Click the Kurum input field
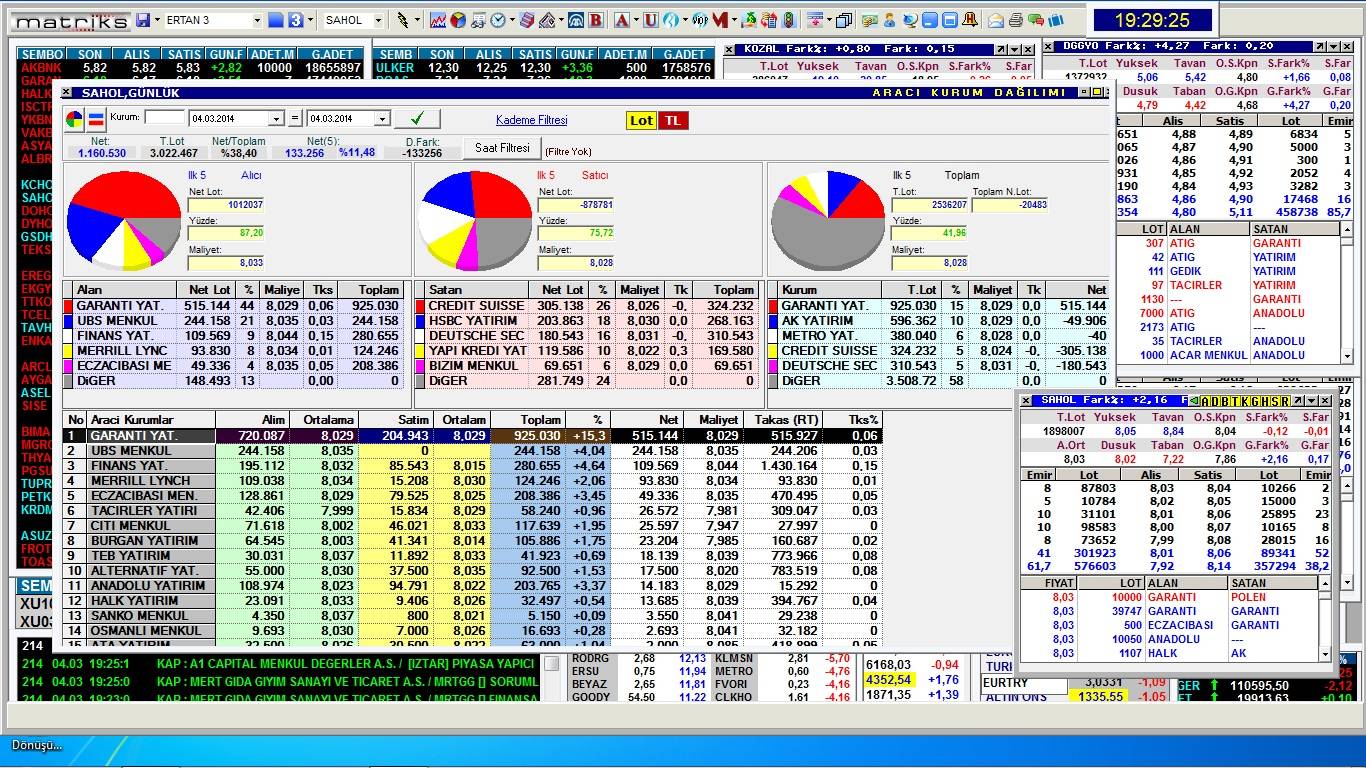Image resolution: width=1366 pixels, height=768 pixels. coord(165,118)
